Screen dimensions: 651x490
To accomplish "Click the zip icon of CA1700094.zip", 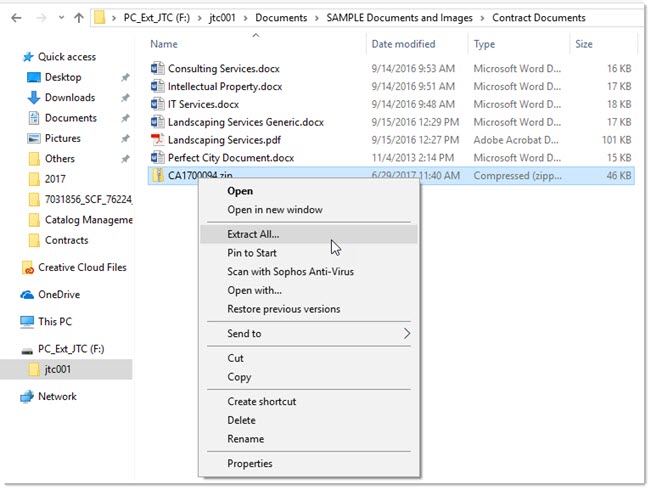I will pyautogui.click(x=158, y=175).
